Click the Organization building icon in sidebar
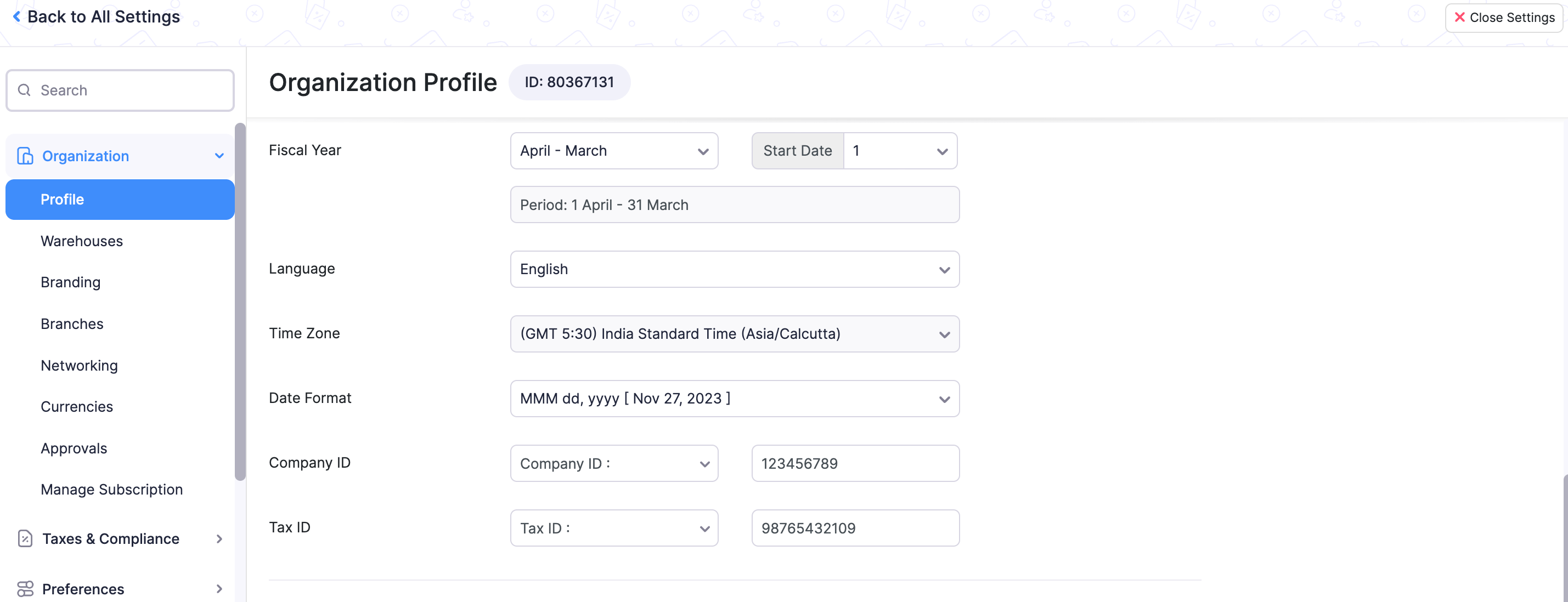The image size is (1568, 602). point(24,156)
